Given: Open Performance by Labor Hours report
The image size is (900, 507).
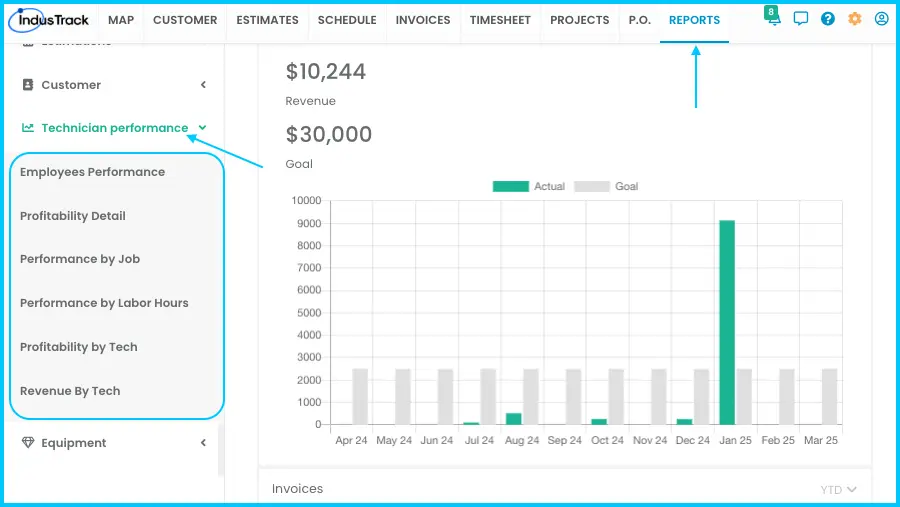Looking at the screenshot, I should point(104,303).
